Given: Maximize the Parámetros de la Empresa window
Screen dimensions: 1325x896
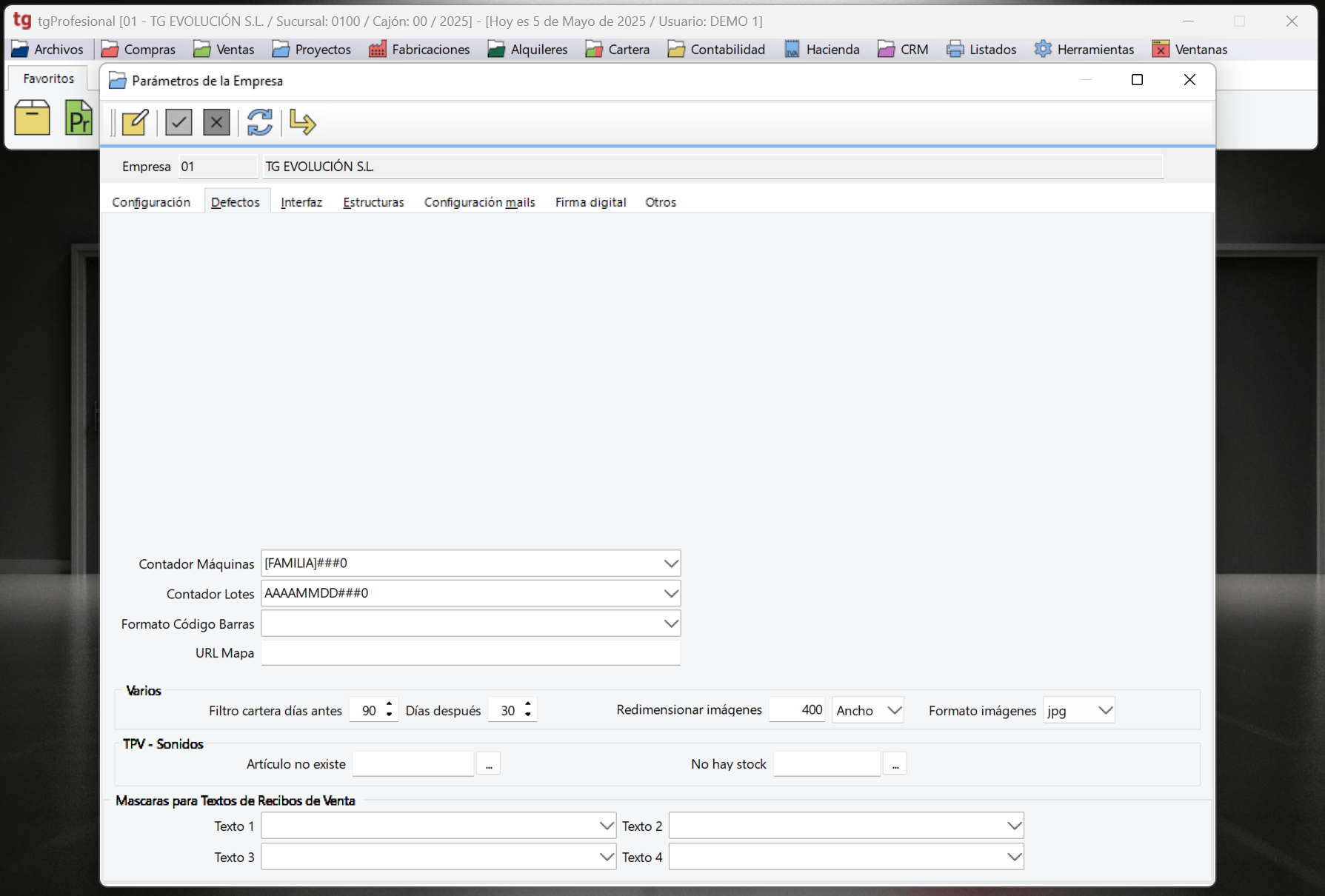Looking at the screenshot, I should click(x=1138, y=80).
